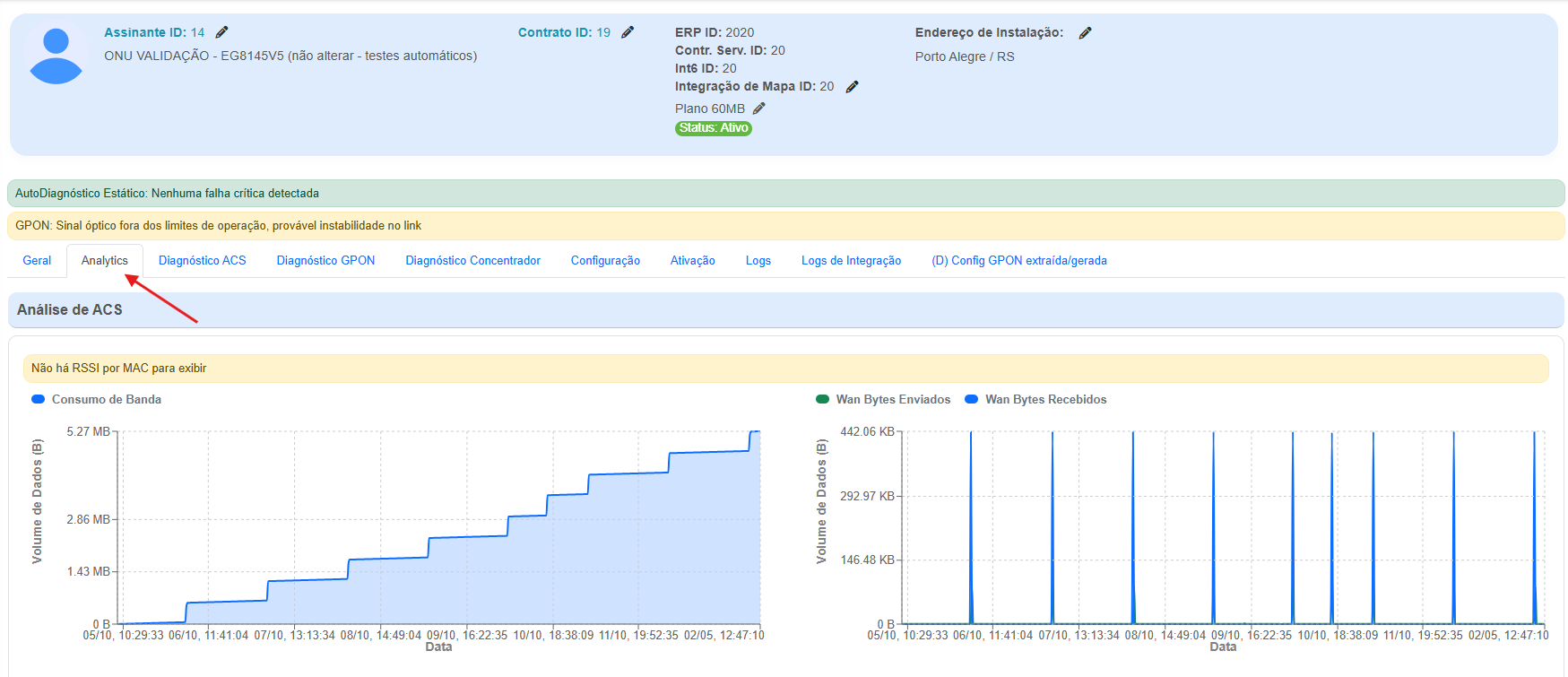Click the Assinante ID: 14 link

(153, 32)
